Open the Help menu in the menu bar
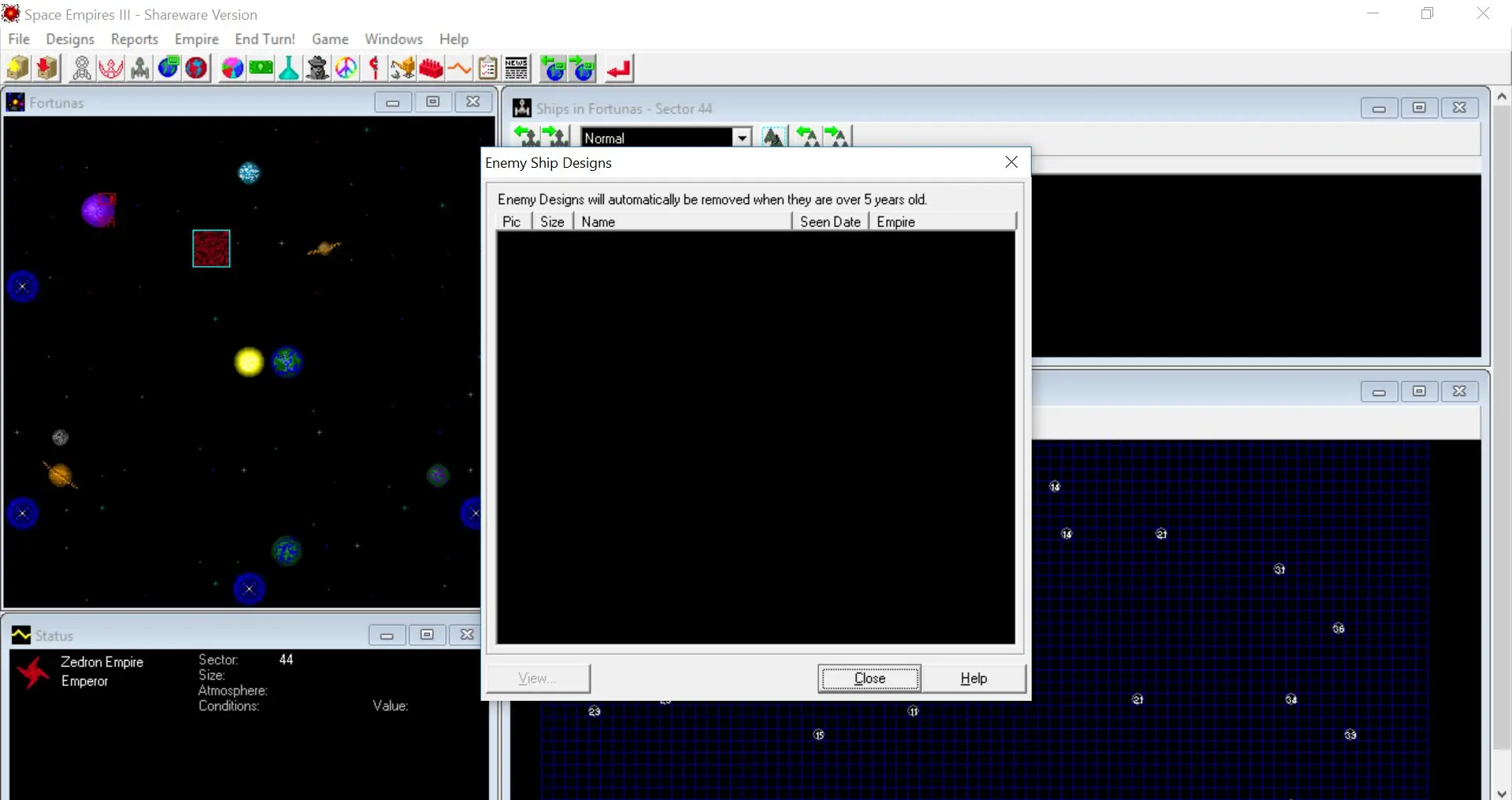This screenshot has width=1512, height=800. [x=454, y=39]
